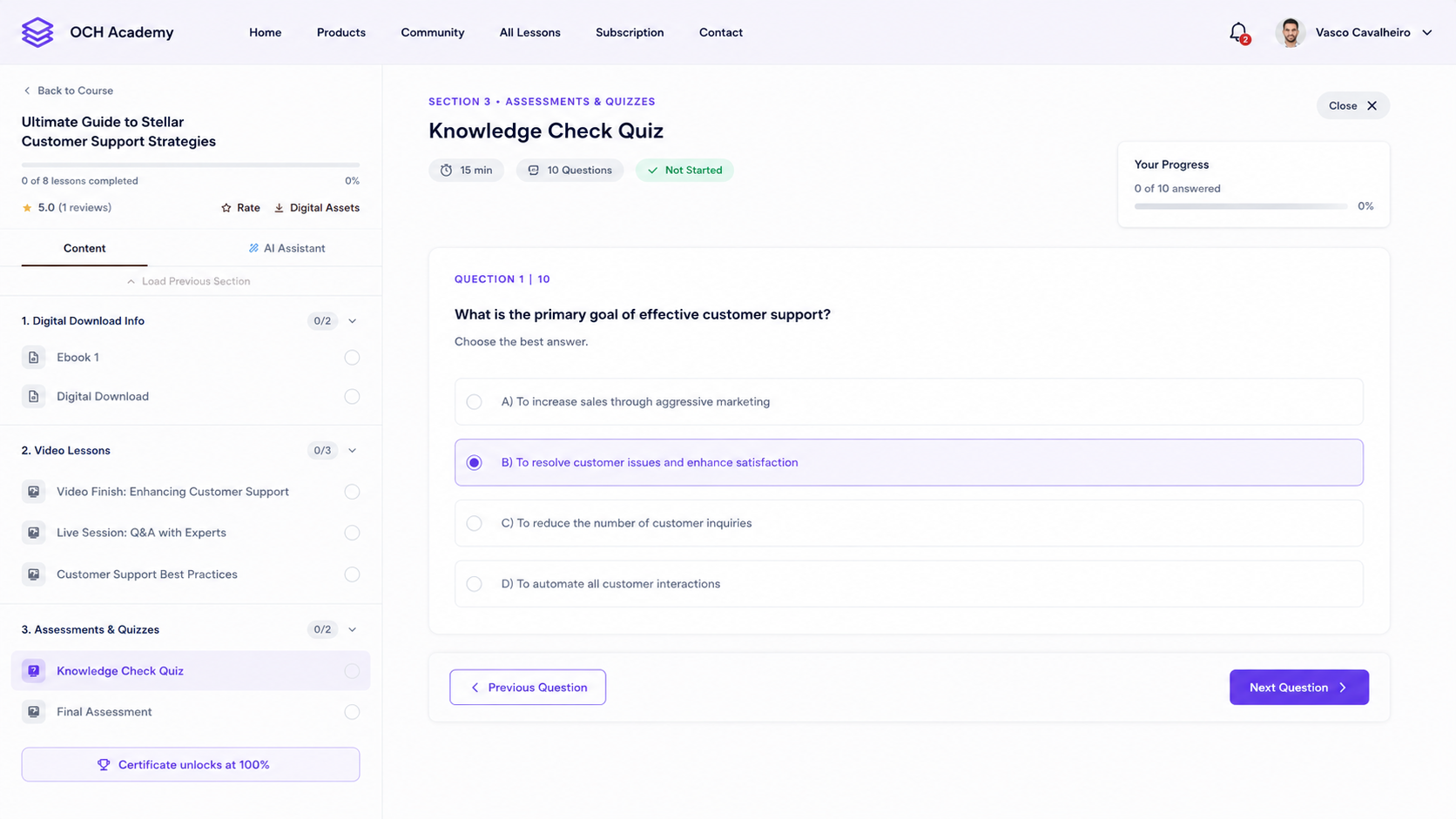Click Vasco Cavalheiro's avatar photo
The width and height of the screenshot is (1456, 819).
[x=1291, y=32]
